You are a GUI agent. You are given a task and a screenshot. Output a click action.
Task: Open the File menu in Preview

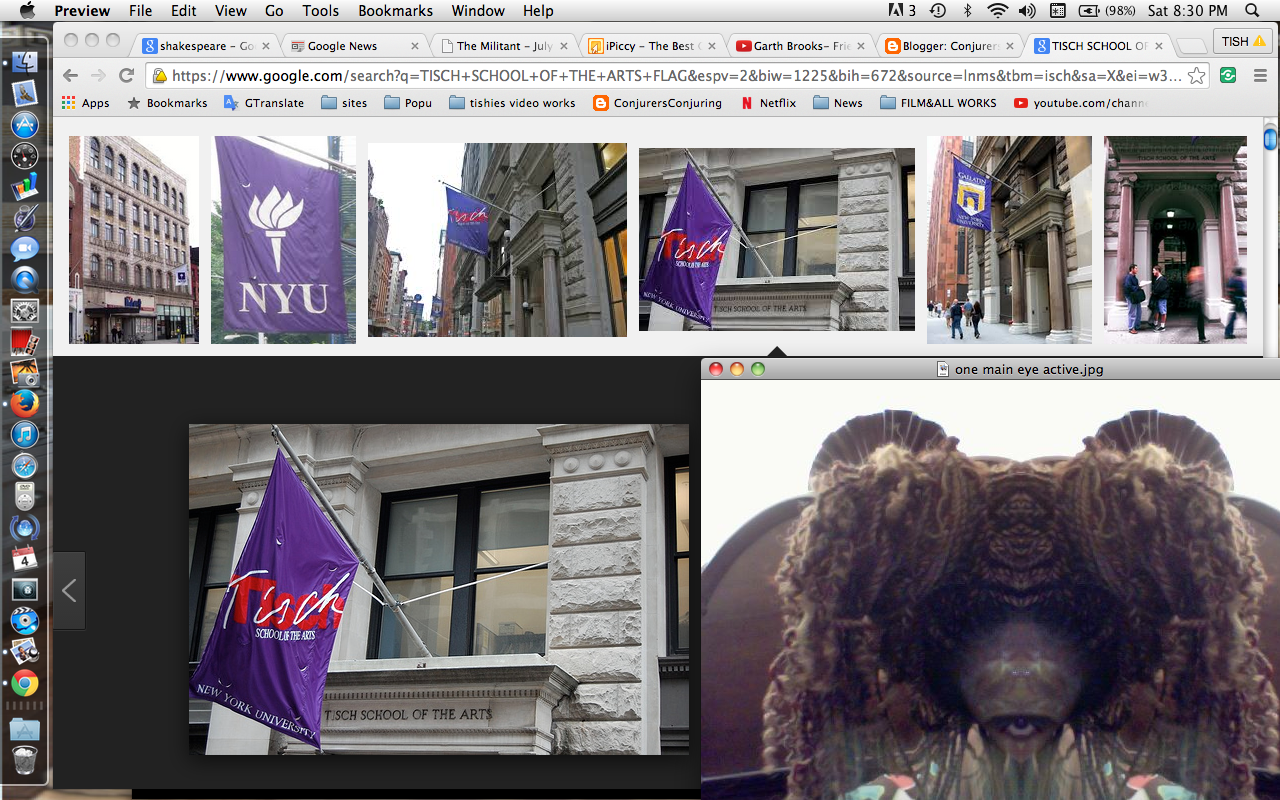click(140, 11)
